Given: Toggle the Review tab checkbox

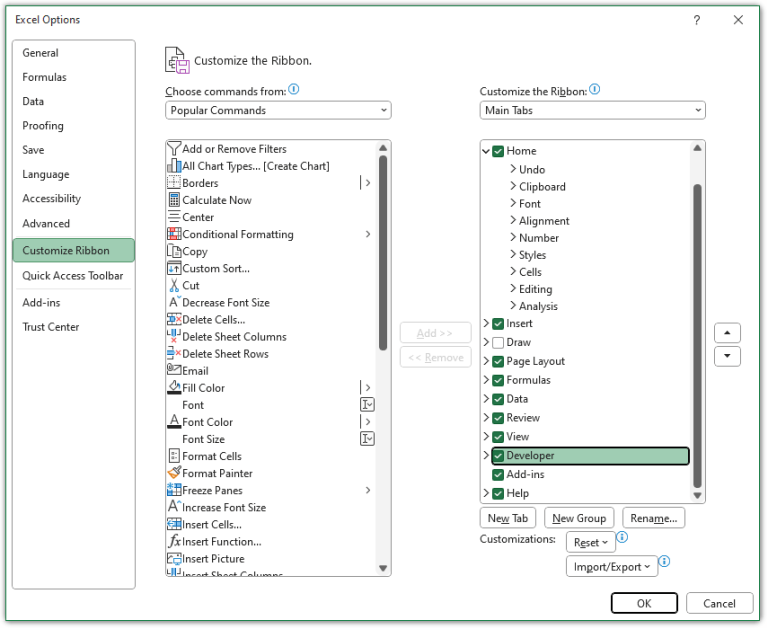Looking at the screenshot, I should [x=498, y=418].
